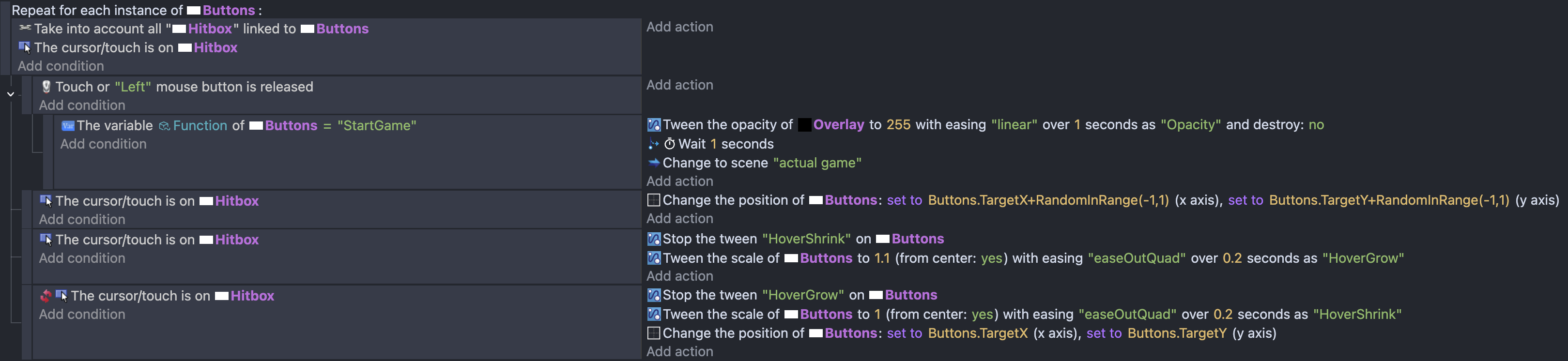1568x361 pixels.
Task: Click the link icon before "Take into account all"
Action: click(25, 28)
